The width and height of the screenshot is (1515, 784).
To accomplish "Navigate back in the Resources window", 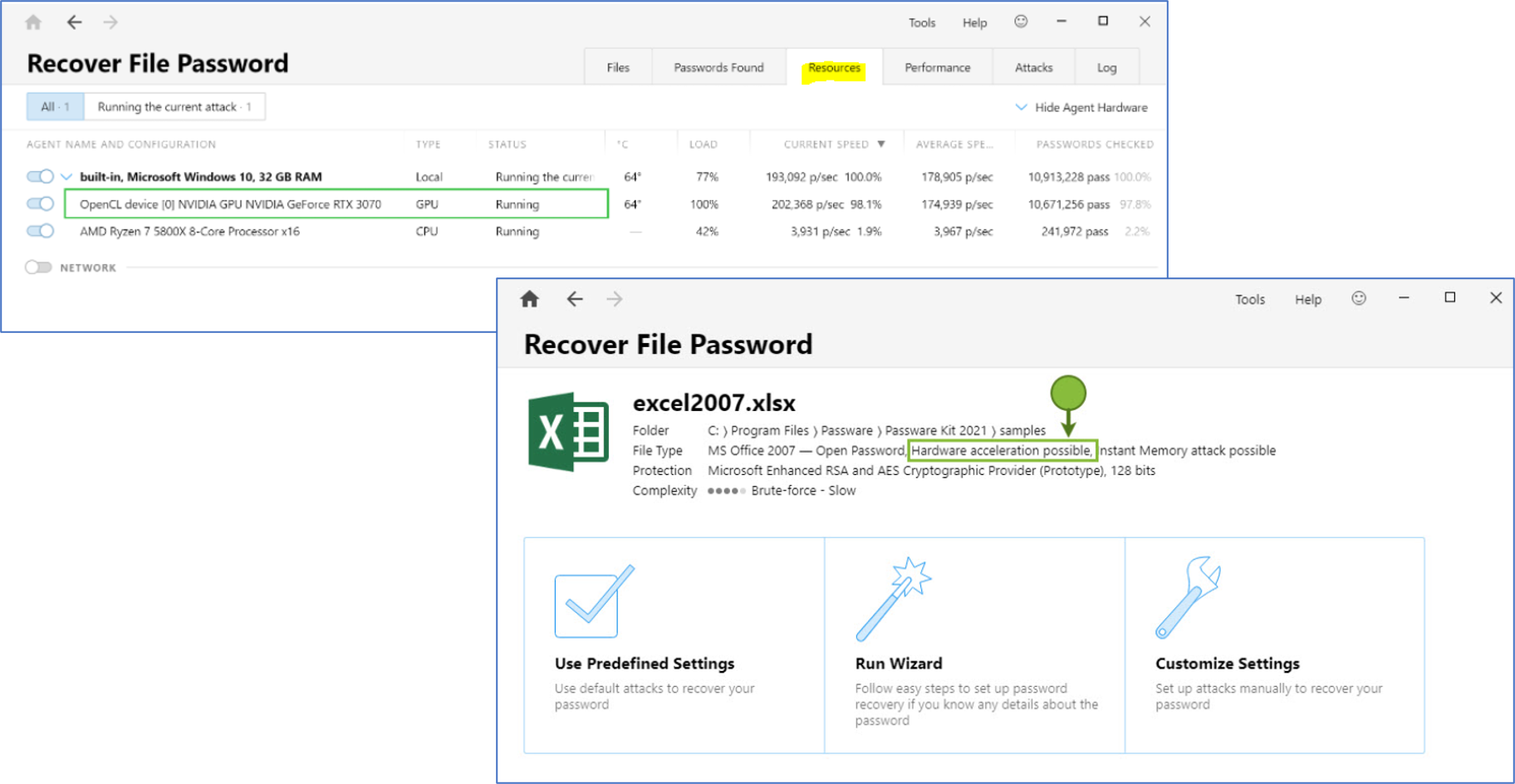I will (74, 22).
